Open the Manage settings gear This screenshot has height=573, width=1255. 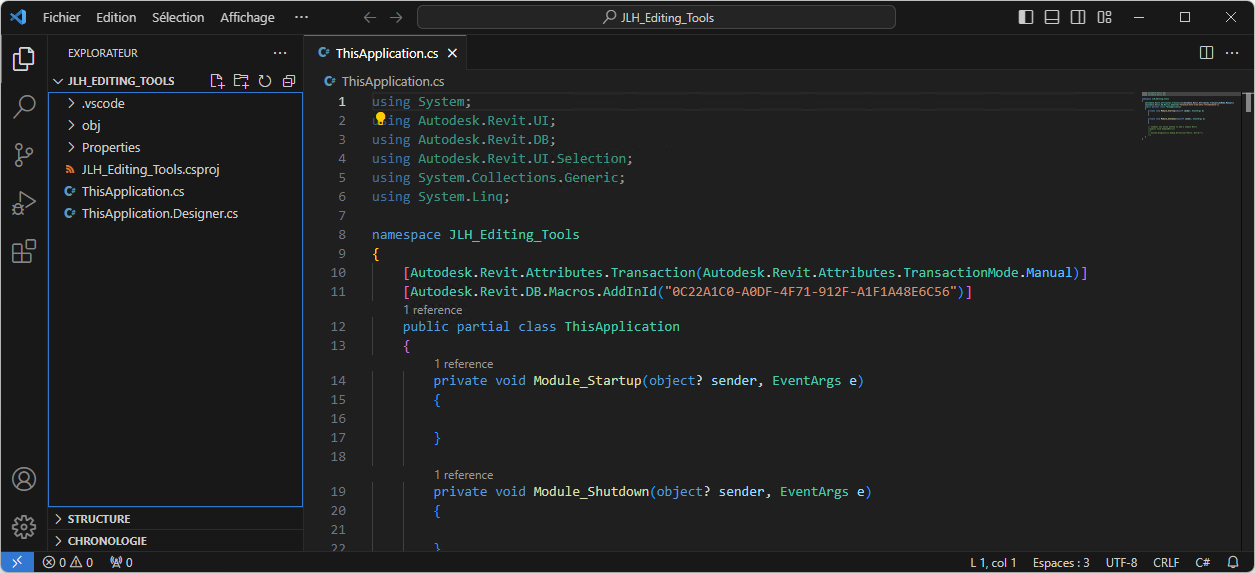pyautogui.click(x=24, y=526)
